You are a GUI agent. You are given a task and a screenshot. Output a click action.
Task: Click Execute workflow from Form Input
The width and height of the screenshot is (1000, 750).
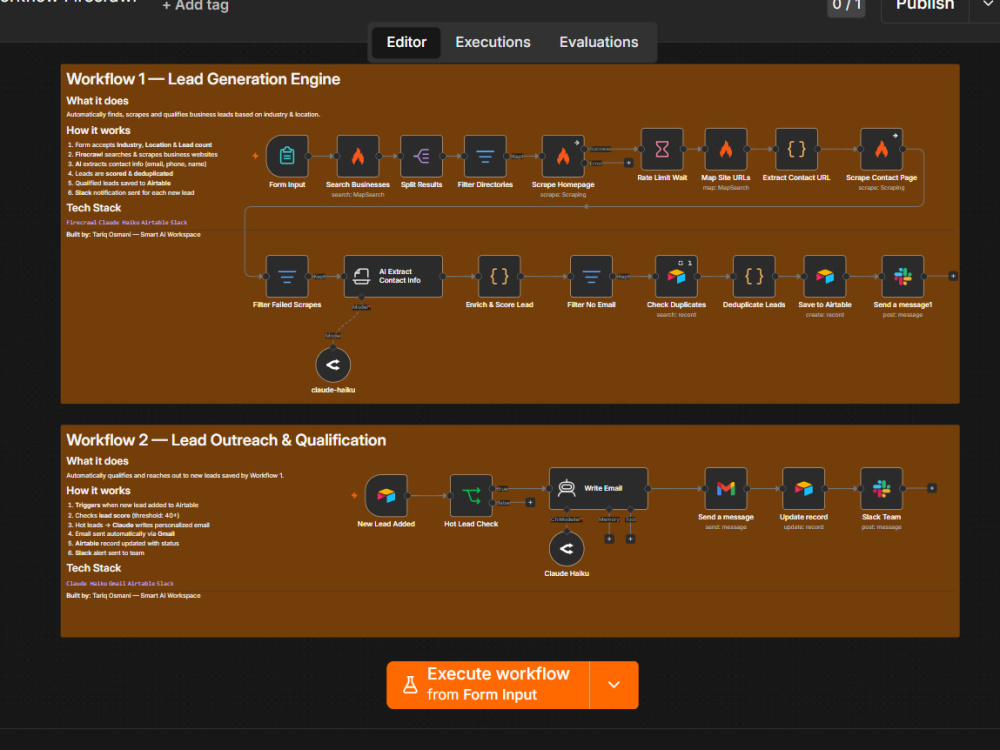tap(488, 685)
